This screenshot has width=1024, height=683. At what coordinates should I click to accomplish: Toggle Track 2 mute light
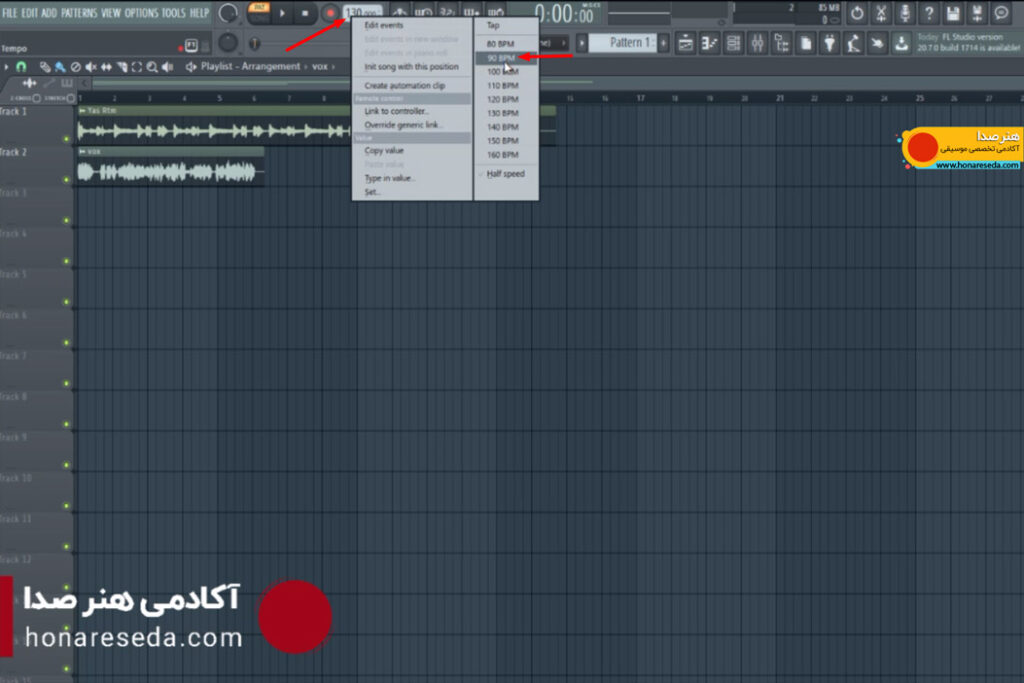(x=66, y=179)
